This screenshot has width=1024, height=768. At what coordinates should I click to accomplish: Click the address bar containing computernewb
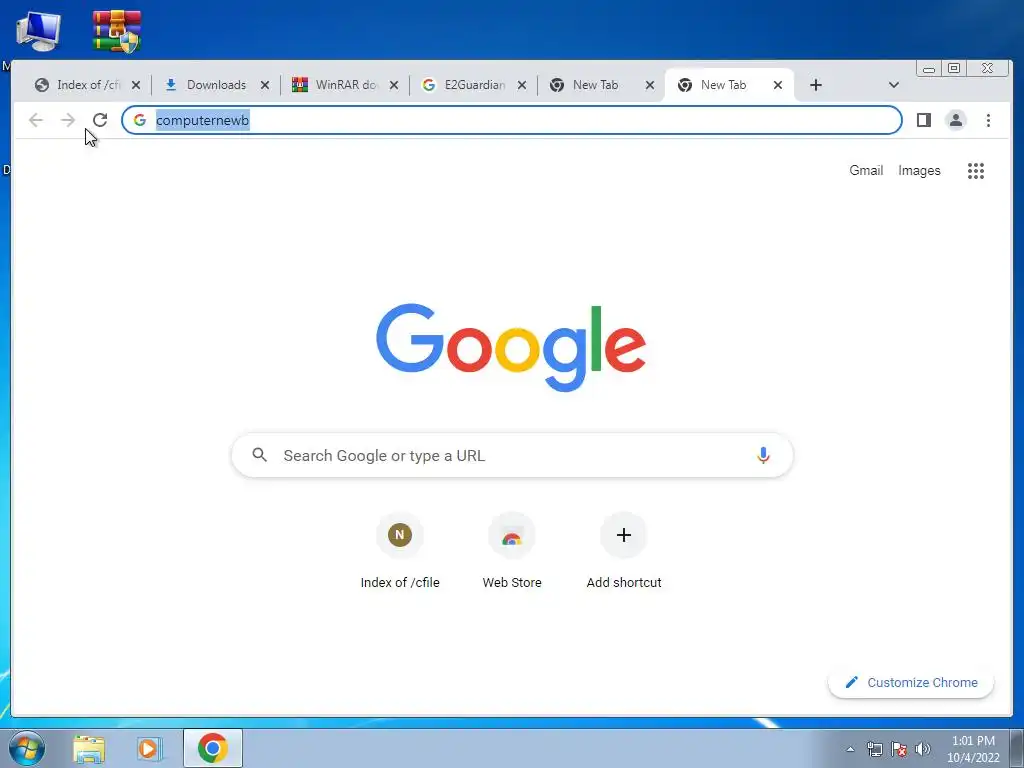click(x=512, y=120)
